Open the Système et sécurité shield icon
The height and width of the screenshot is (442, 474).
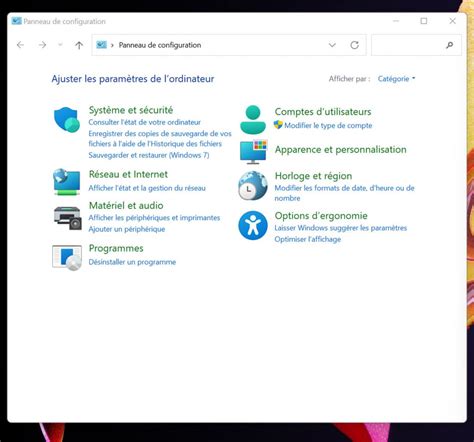[67, 120]
